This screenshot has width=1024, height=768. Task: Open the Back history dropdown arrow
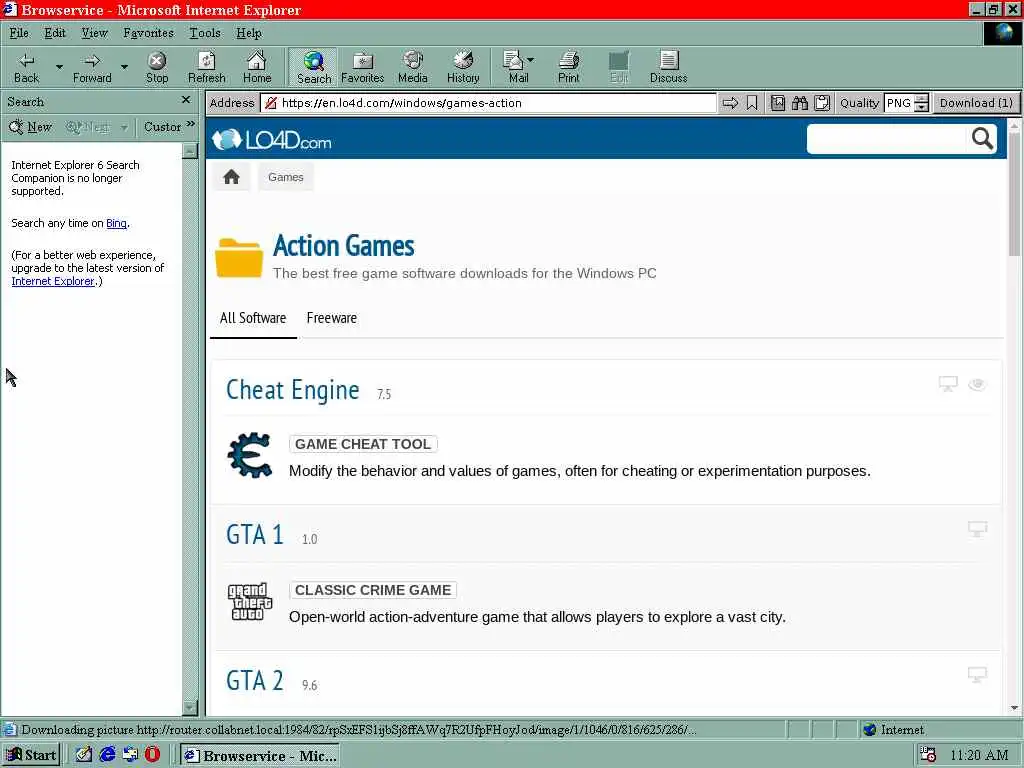[x=59, y=67]
